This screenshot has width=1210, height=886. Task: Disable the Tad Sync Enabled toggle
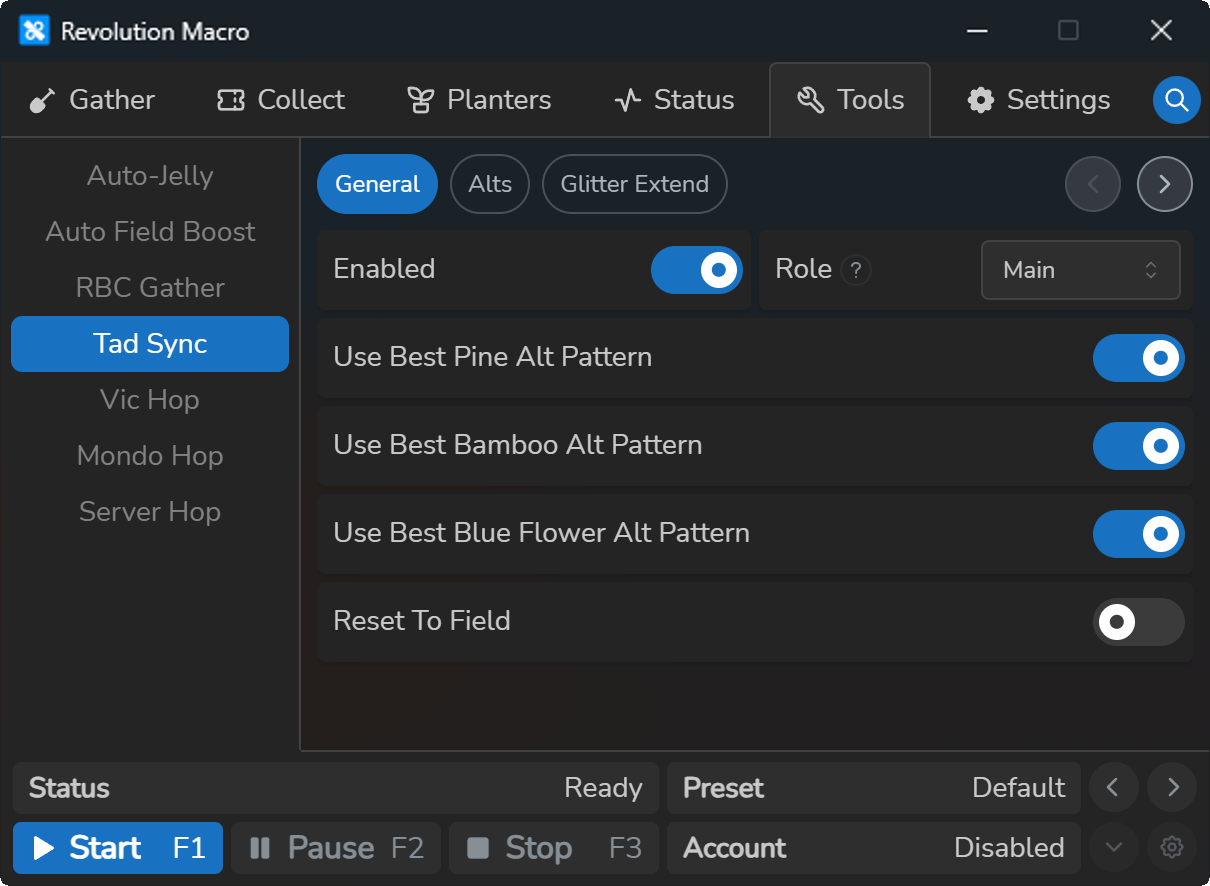pos(697,270)
